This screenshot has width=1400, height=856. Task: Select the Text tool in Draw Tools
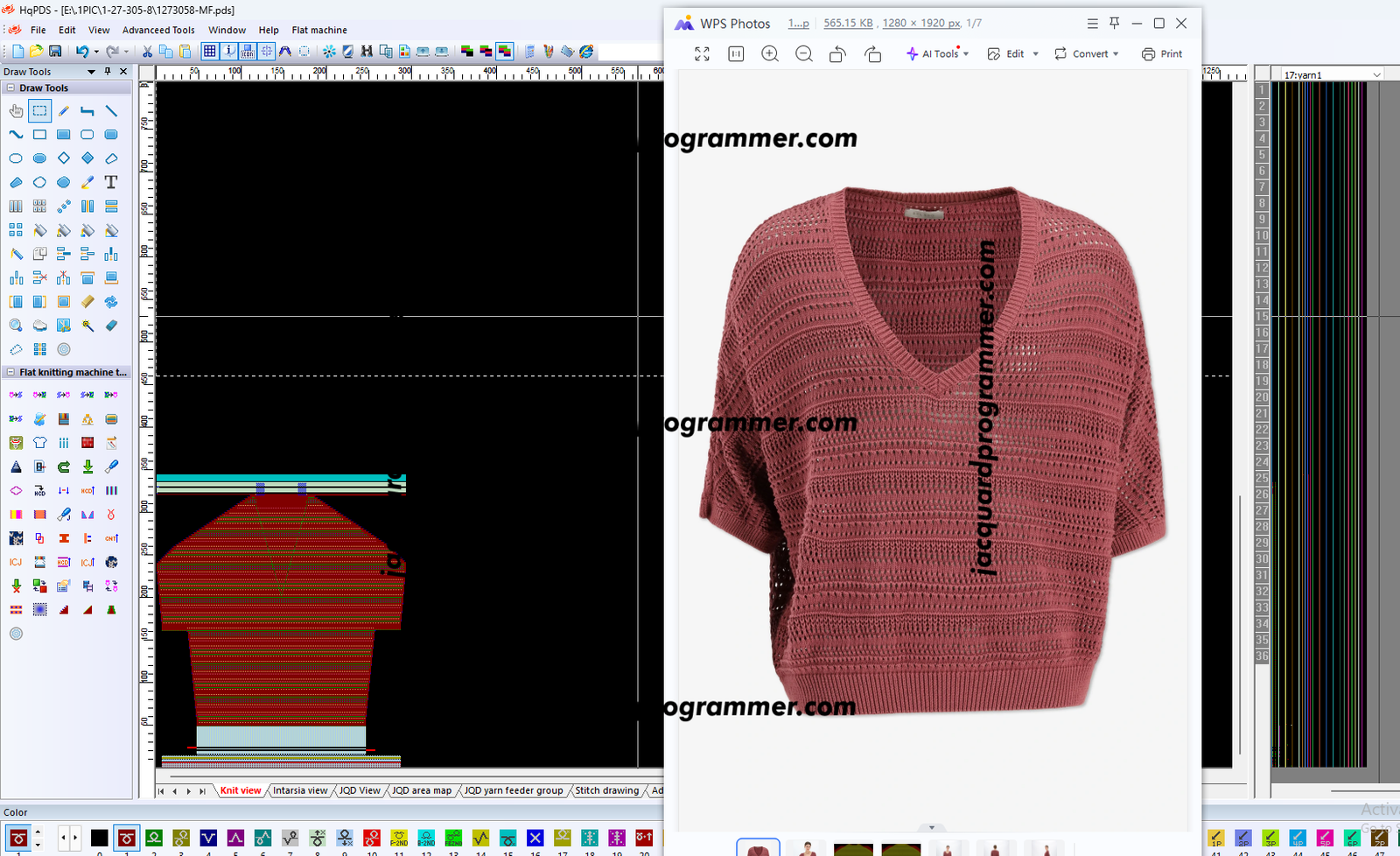[x=111, y=182]
